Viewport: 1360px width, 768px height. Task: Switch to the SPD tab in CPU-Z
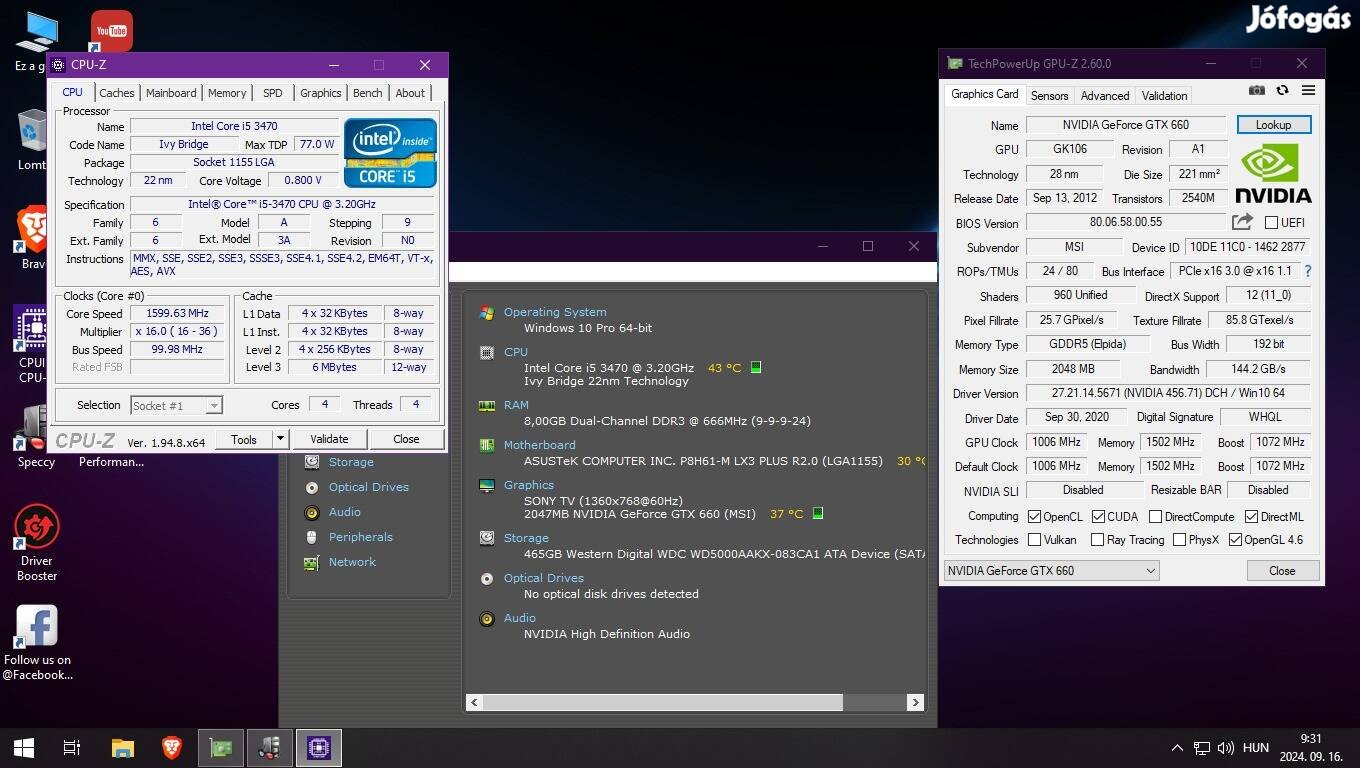click(x=272, y=93)
